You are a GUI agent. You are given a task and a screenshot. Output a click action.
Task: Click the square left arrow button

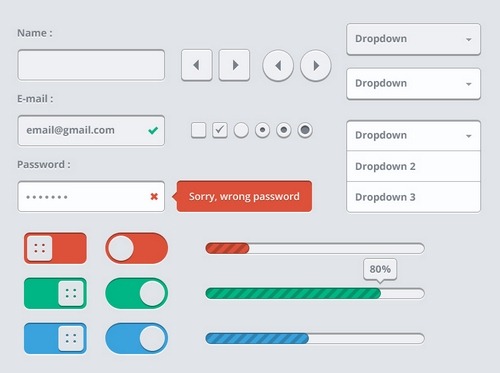pyautogui.click(x=197, y=65)
